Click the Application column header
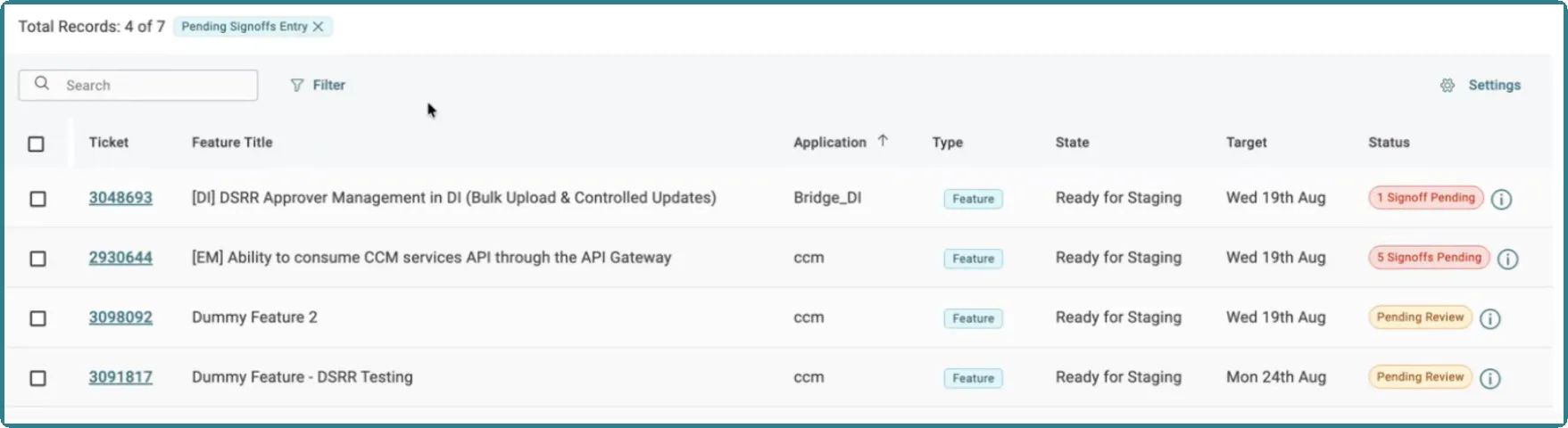This screenshot has height=428, width=1568. point(830,143)
